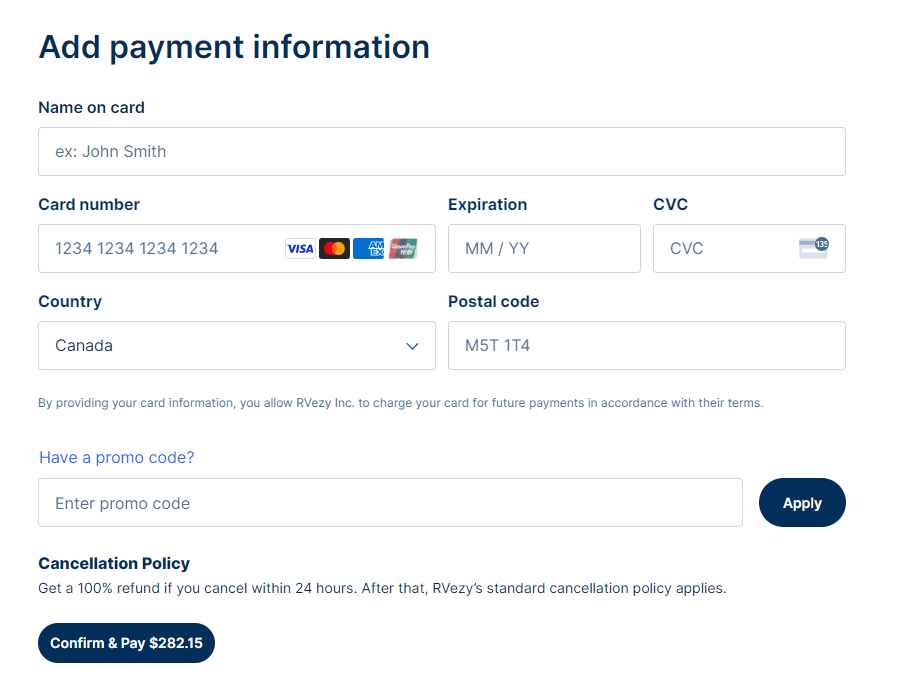
Task: Select the Expiration MM / YY field
Action: pos(544,249)
